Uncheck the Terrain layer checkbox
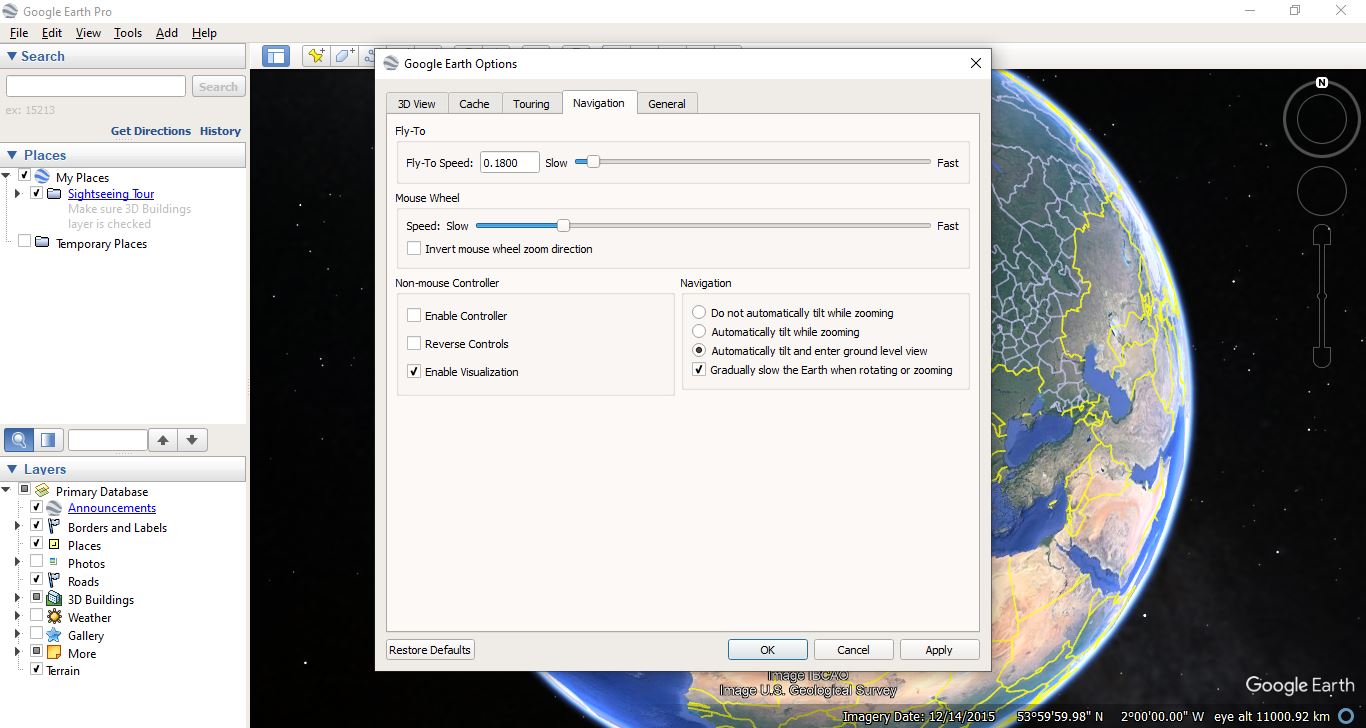The image size is (1366, 728). 36,669
